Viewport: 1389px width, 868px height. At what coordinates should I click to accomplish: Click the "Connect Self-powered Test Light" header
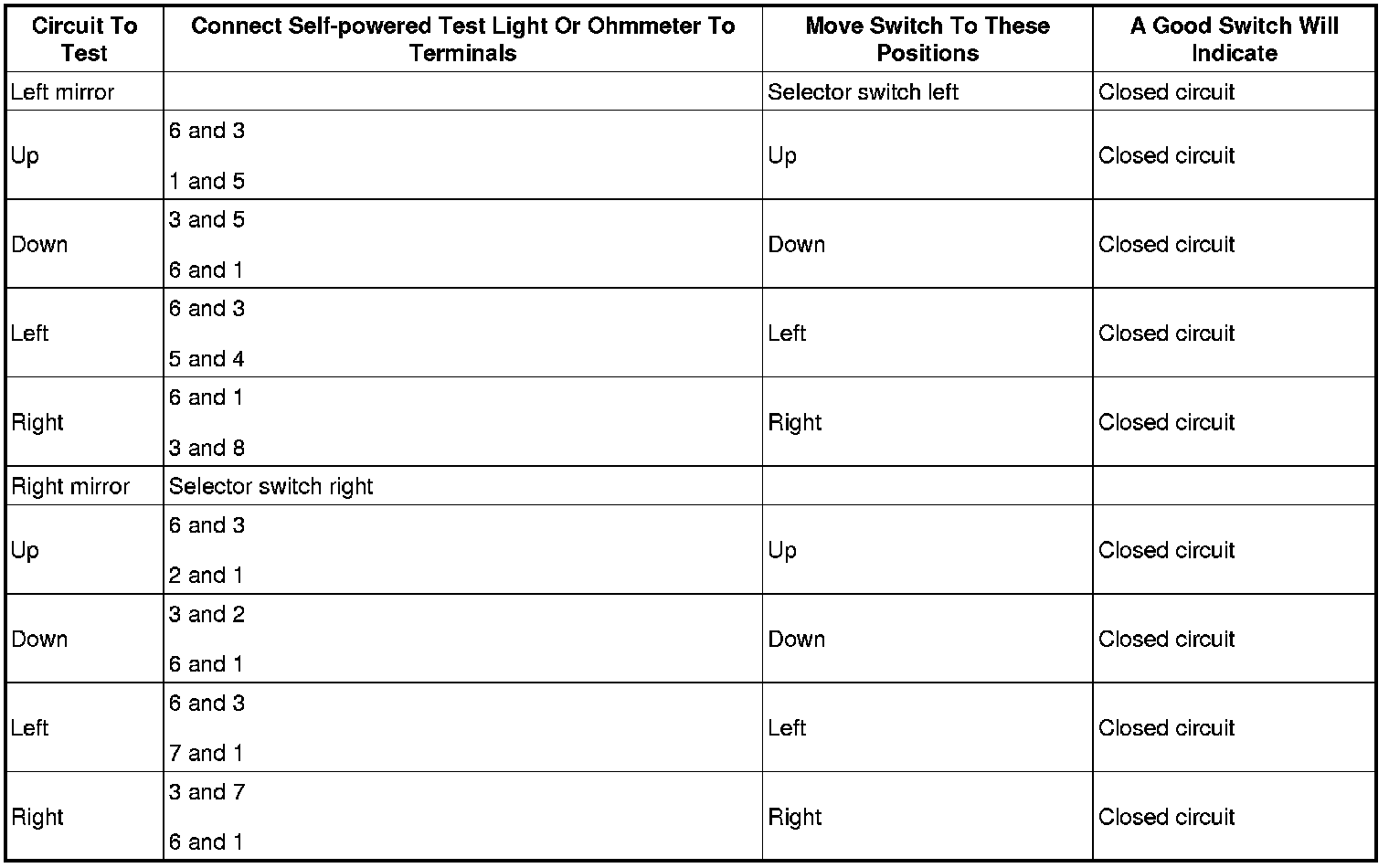pyautogui.click(x=462, y=39)
